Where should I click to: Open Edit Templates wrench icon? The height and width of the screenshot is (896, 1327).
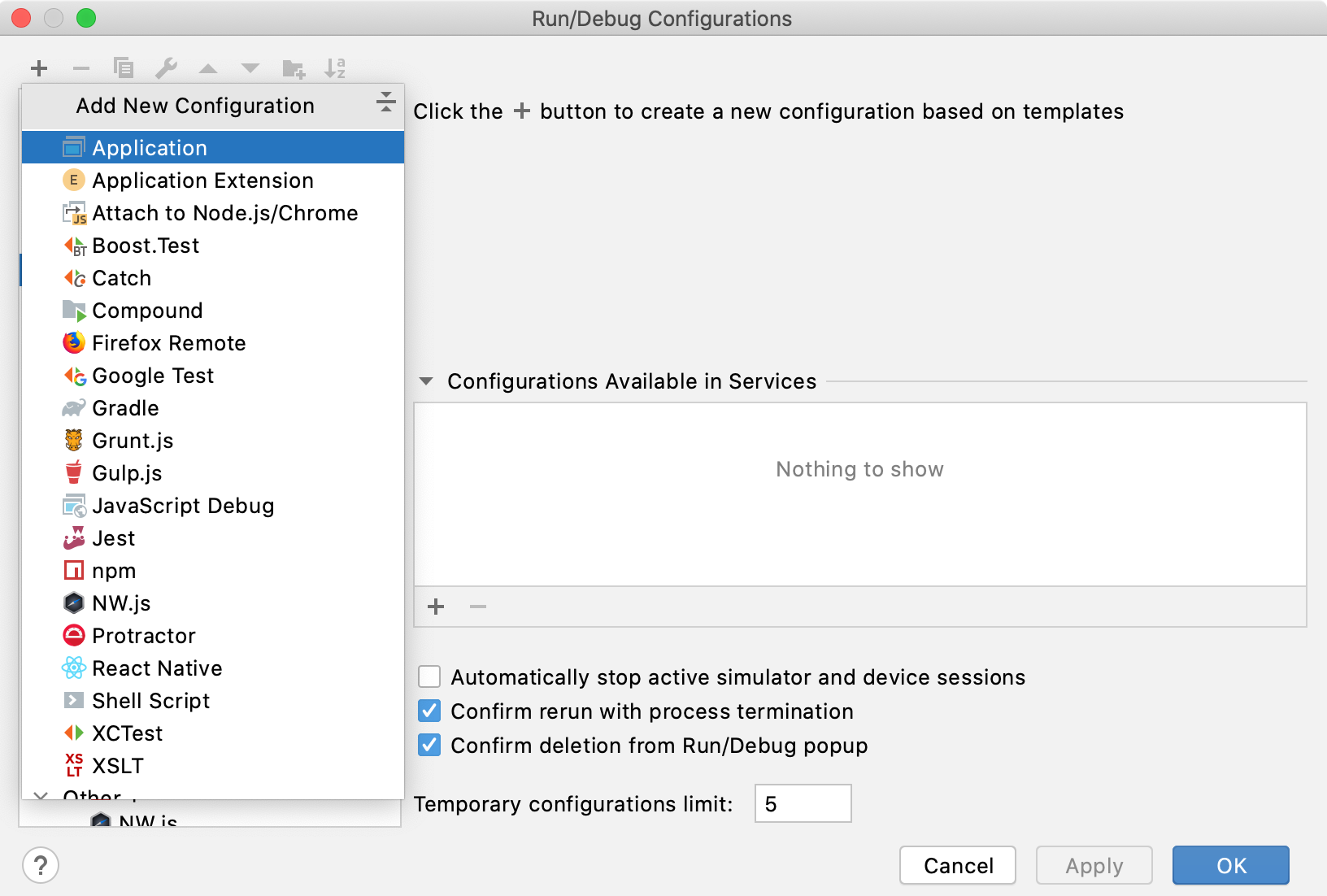click(x=166, y=68)
